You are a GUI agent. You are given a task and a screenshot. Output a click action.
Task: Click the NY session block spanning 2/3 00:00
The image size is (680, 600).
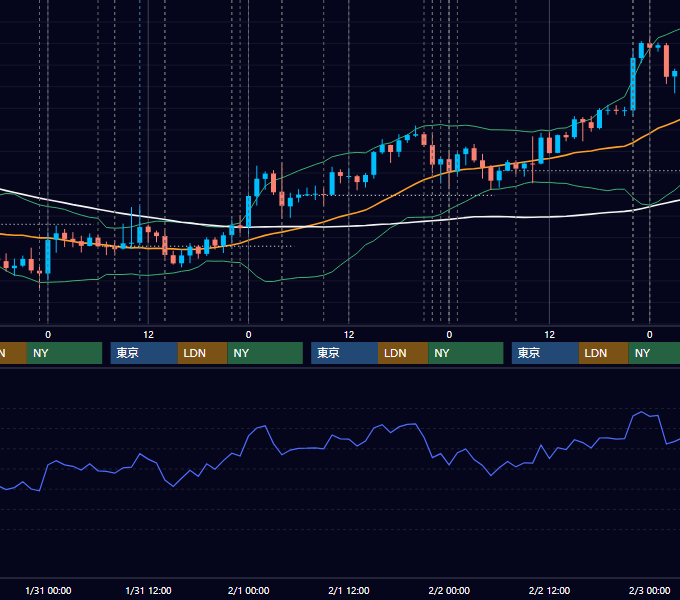(x=654, y=353)
